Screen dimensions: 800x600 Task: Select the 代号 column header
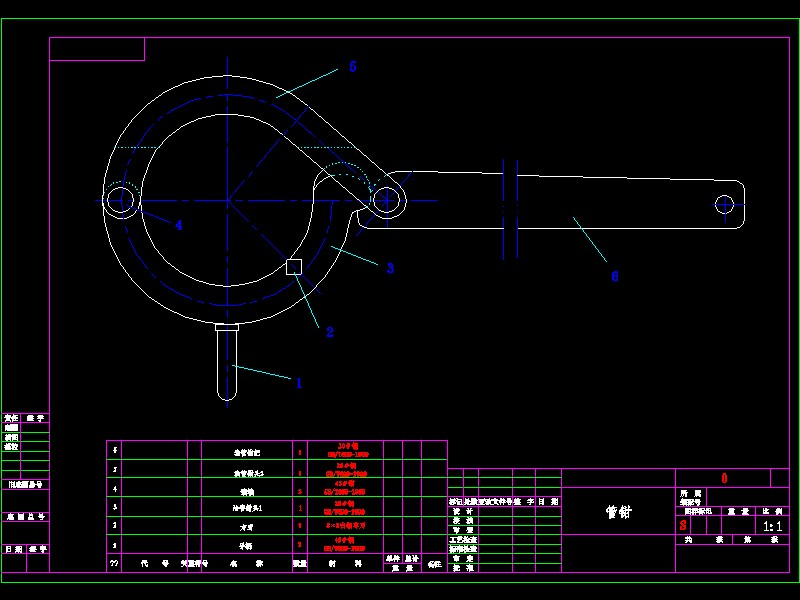pos(155,563)
